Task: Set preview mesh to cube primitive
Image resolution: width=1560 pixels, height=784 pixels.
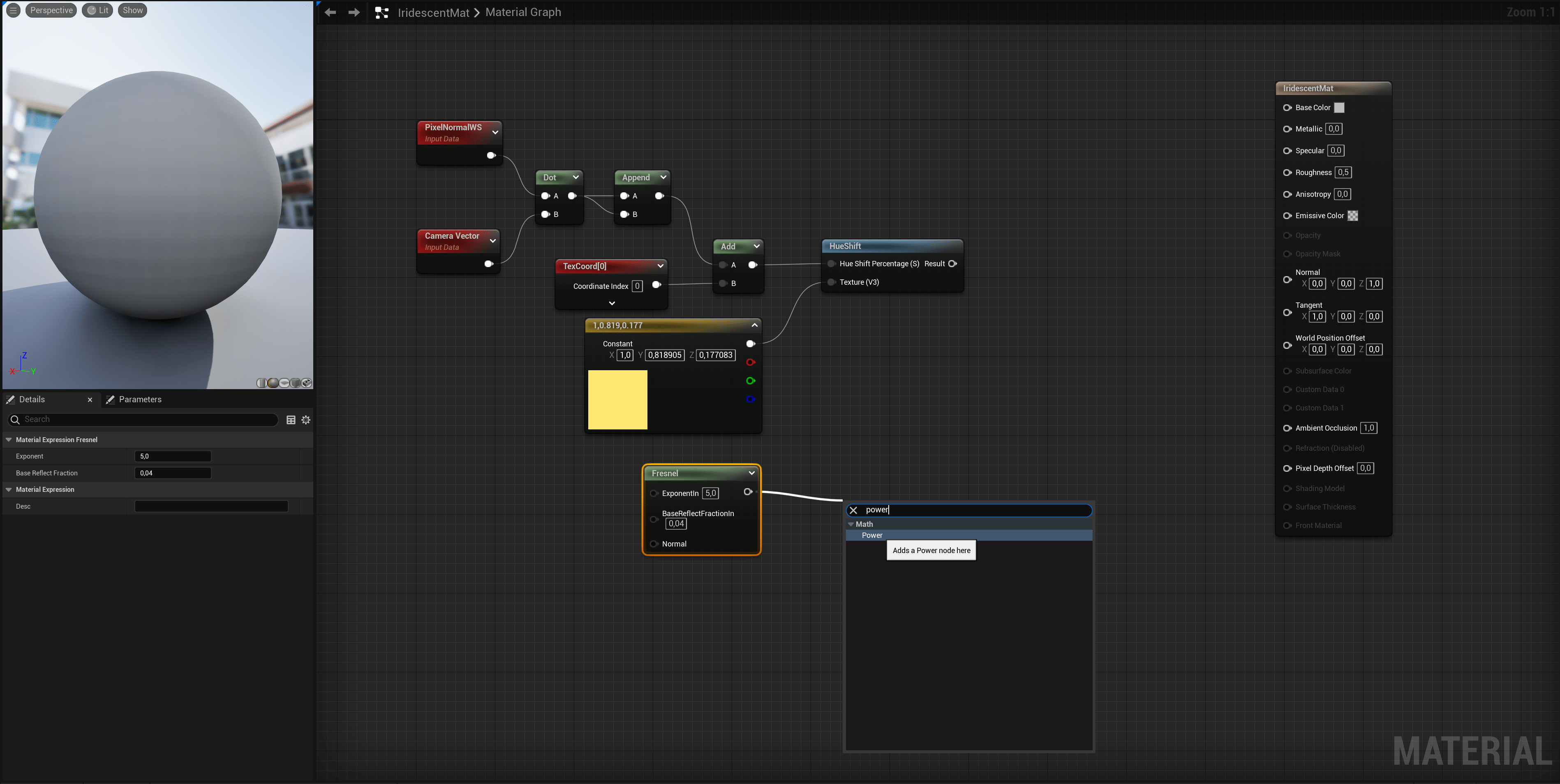Action: (x=296, y=383)
